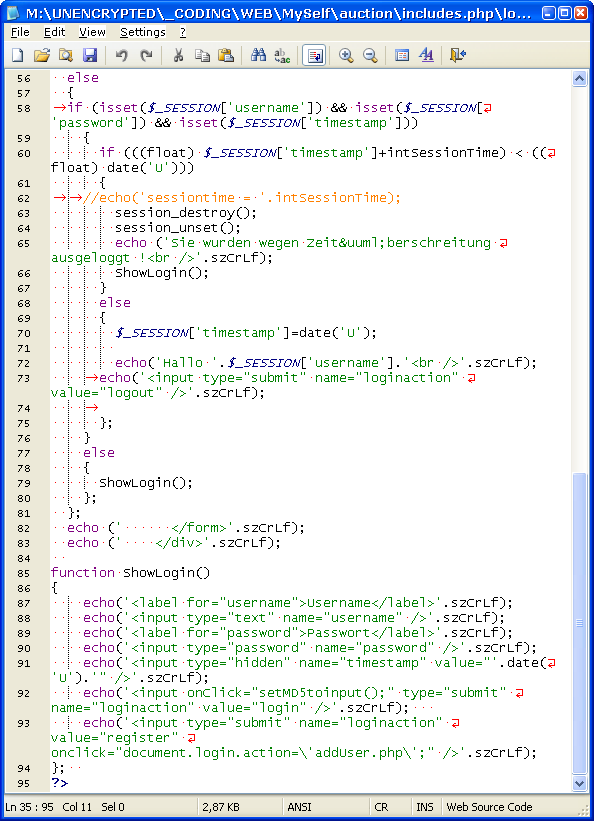Open the Settings menu
Viewport: 594px width, 821px height.
click(x=142, y=32)
